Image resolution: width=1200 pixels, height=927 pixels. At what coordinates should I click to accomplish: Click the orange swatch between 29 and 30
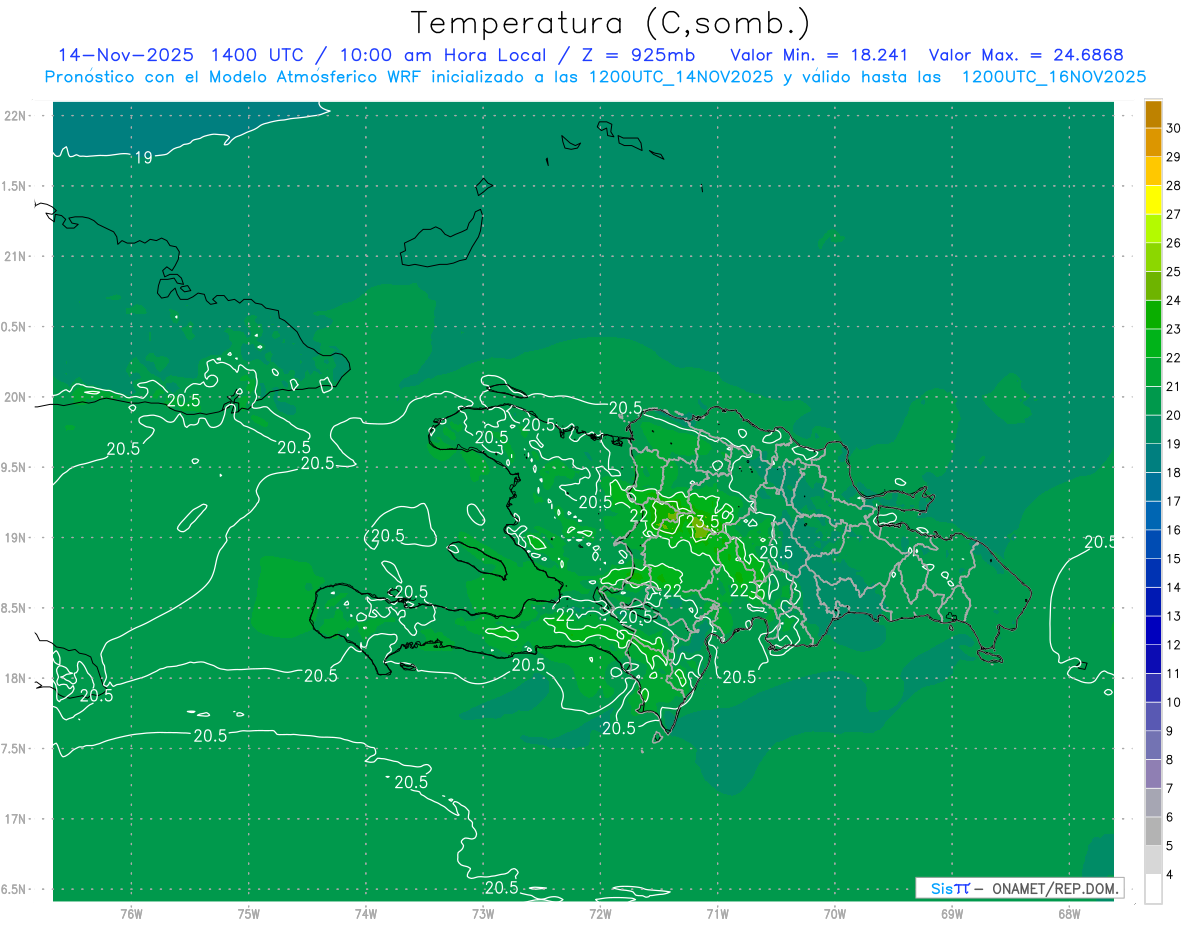click(1153, 143)
